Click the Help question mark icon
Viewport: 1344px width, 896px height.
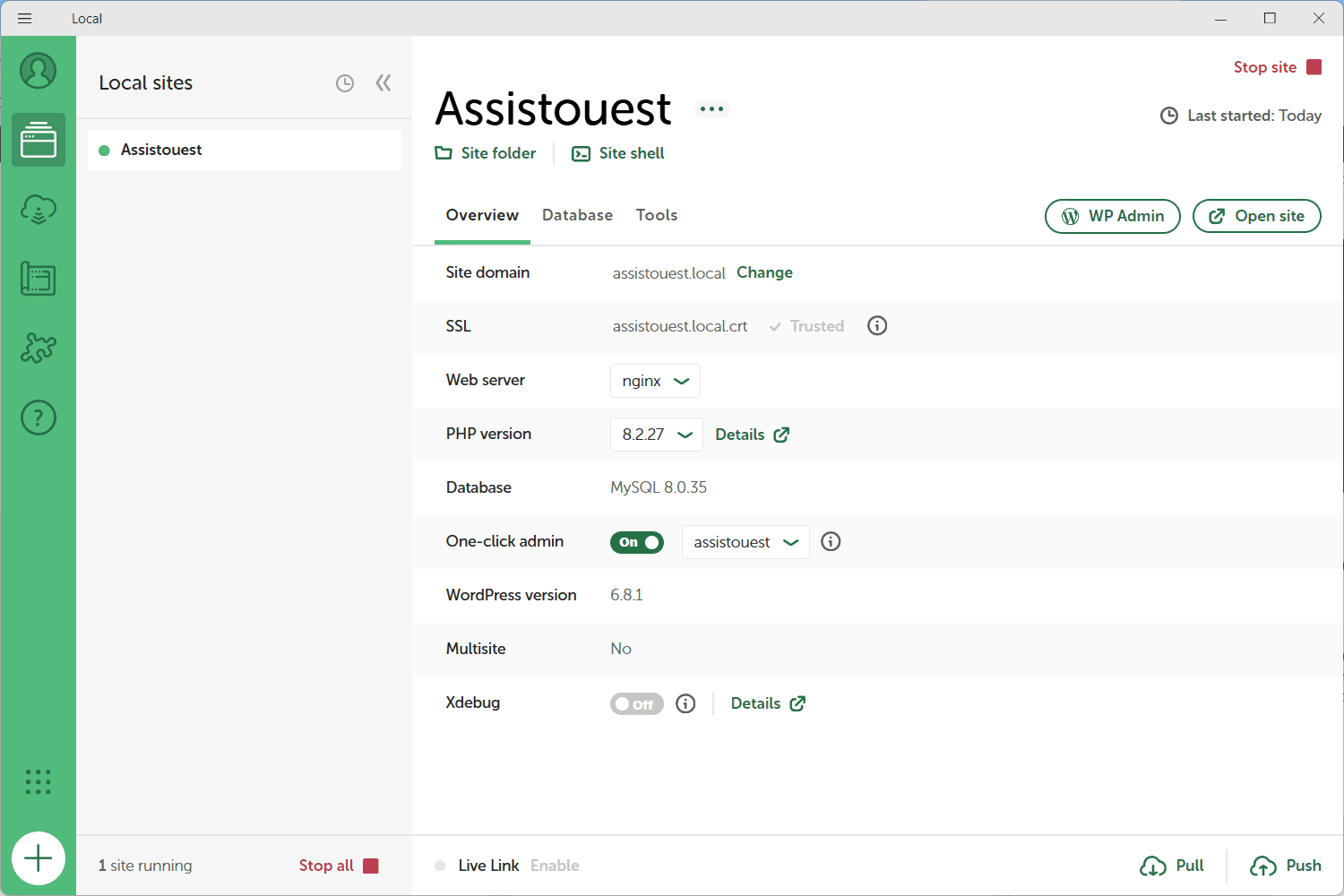[39, 418]
